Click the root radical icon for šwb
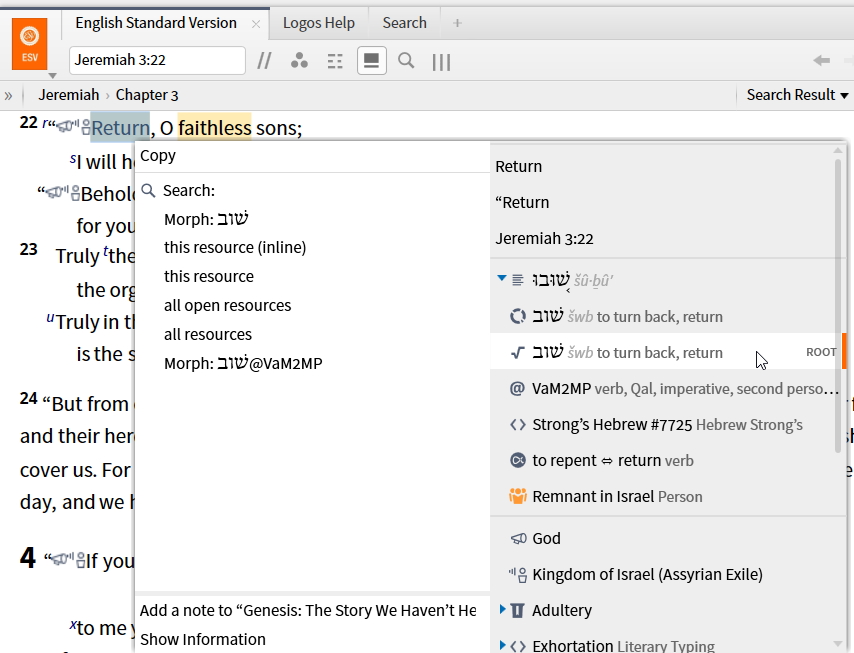Viewport: 854px width, 653px height. tap(517, 352)
